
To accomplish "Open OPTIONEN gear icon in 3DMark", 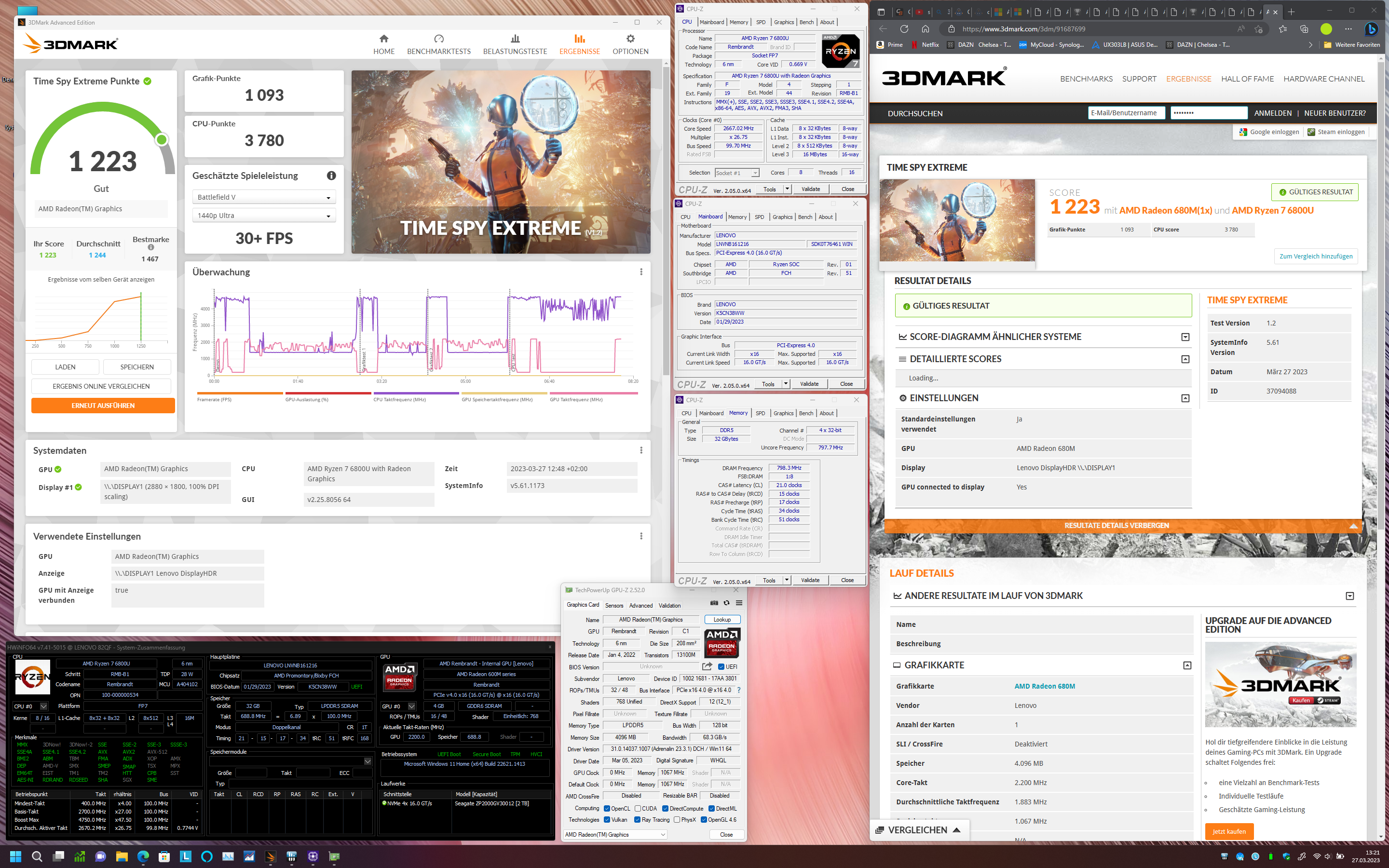I will (630, 39).
